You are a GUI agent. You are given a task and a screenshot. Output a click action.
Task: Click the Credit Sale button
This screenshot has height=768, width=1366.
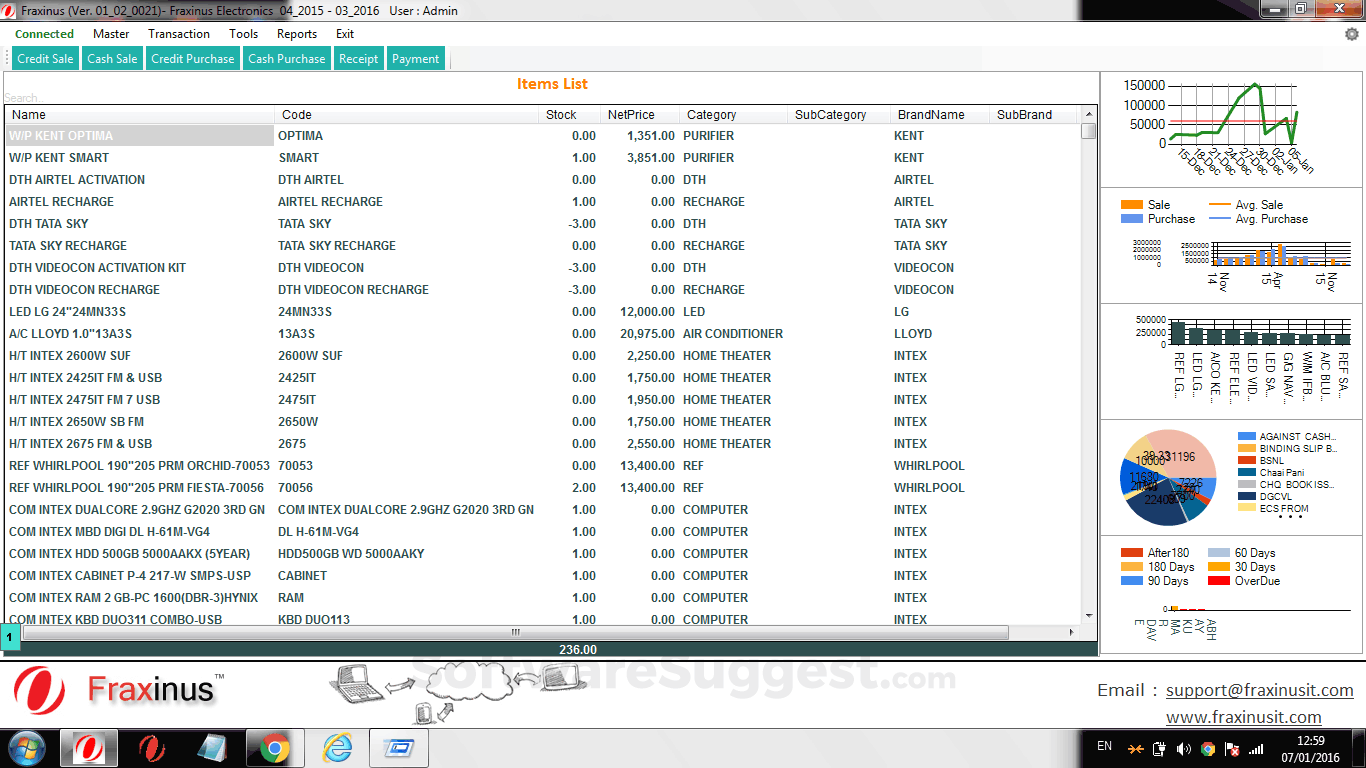pos(45,59)
